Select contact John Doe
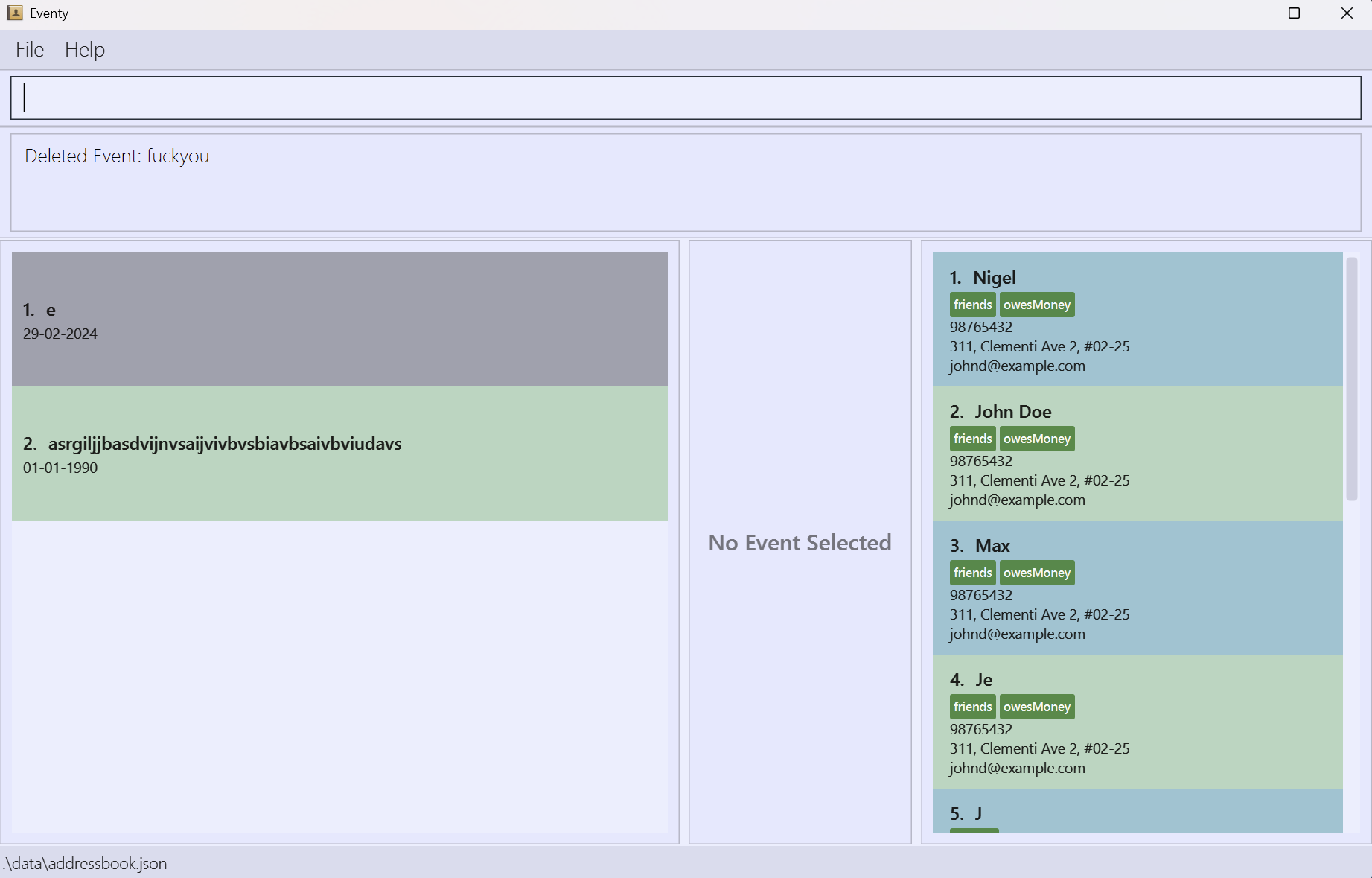The width and height of the screenshot is (1372, 878). [x=1138, y=454]
